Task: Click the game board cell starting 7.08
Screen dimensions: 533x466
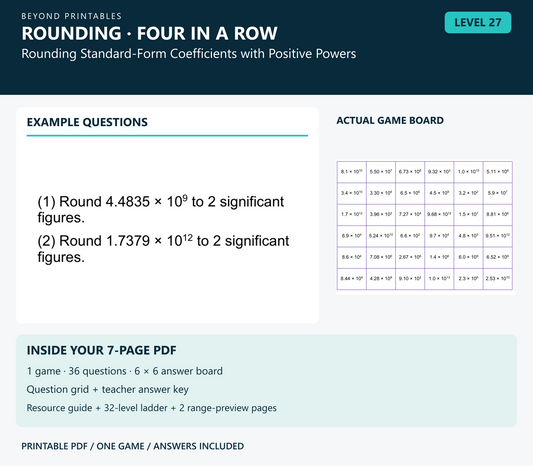Action: point(381,257)
